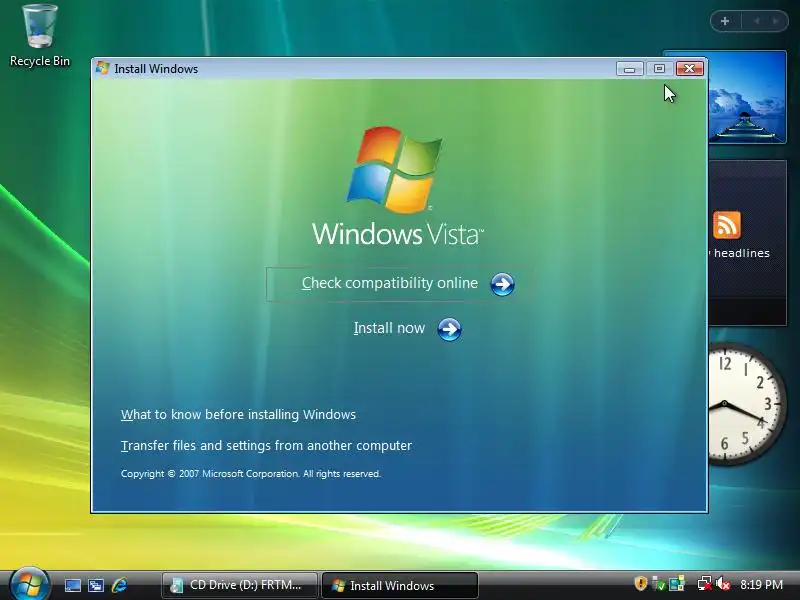The height and width of the screenshot is (600, 800).
Task: Click the network disconnected tray icon
Action: click(x=705, y=583)
